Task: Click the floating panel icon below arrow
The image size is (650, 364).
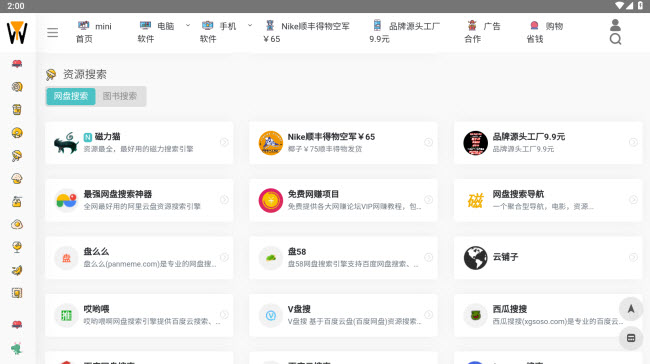Action: pyautogui.click(x=631, y=338)
